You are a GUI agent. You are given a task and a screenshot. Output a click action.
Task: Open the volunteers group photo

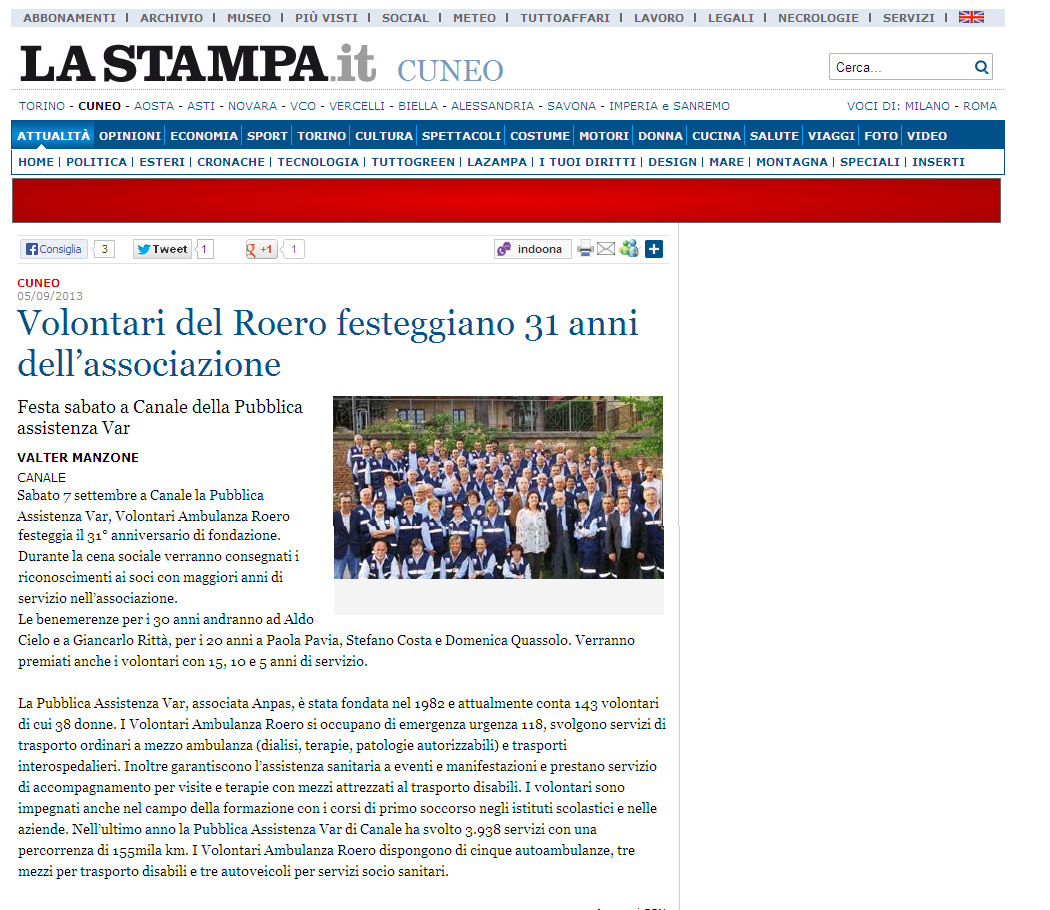coord(498,487)
